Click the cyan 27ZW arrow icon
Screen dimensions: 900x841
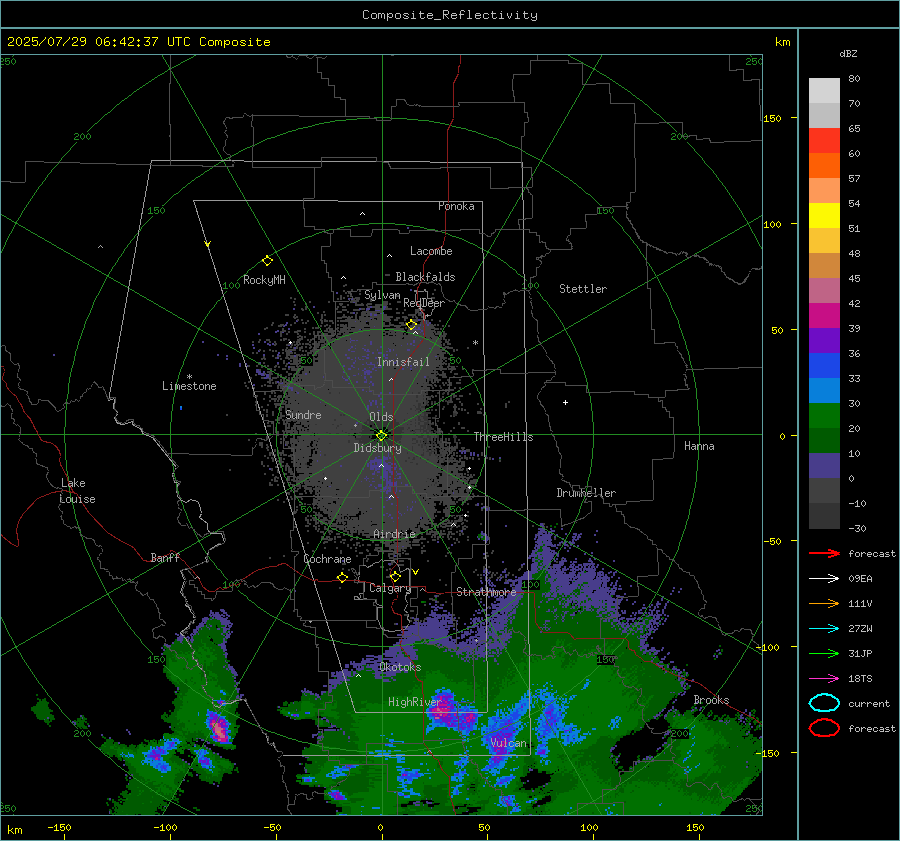click(x=824, y=629)
